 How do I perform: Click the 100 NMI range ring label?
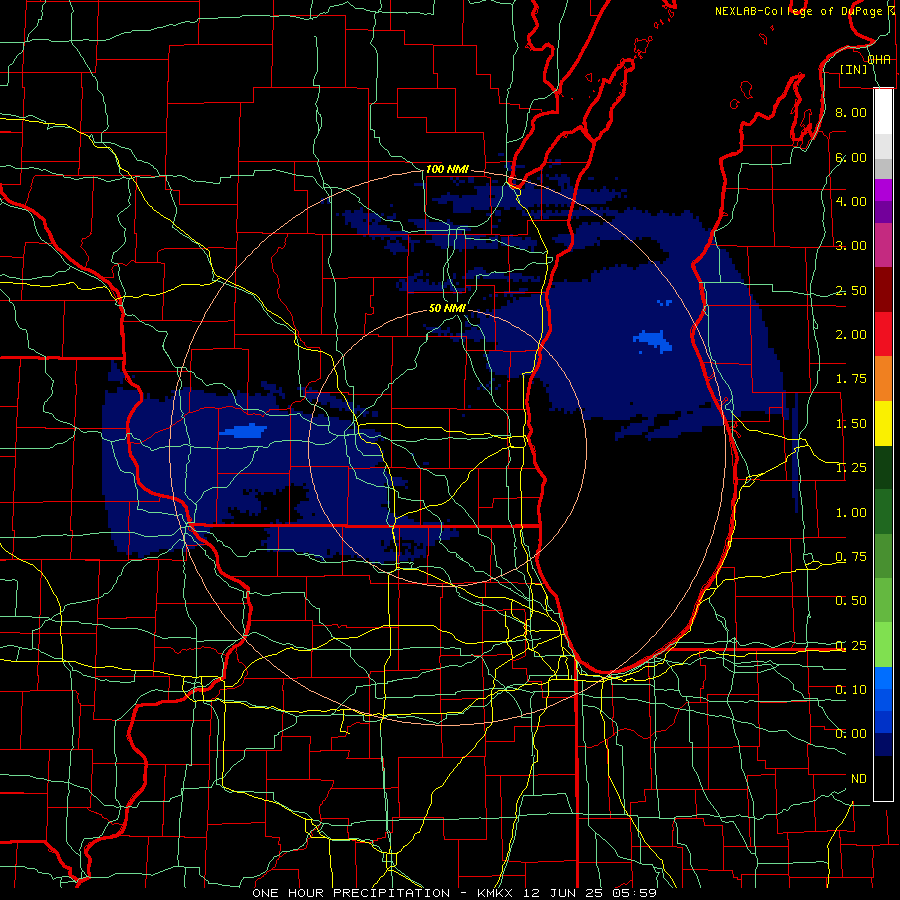tap(447, 169)
